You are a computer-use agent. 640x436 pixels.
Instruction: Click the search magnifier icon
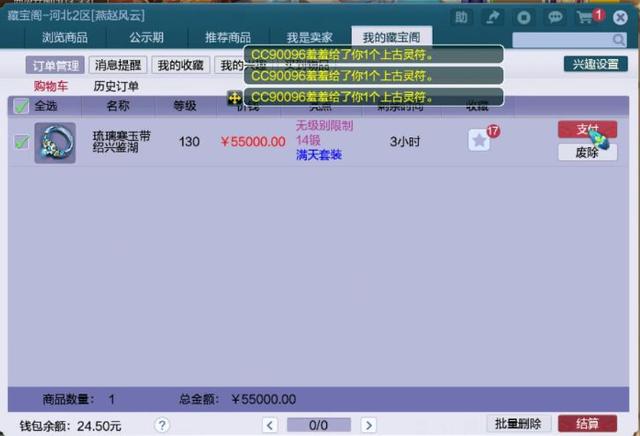(x=618, y=40)
